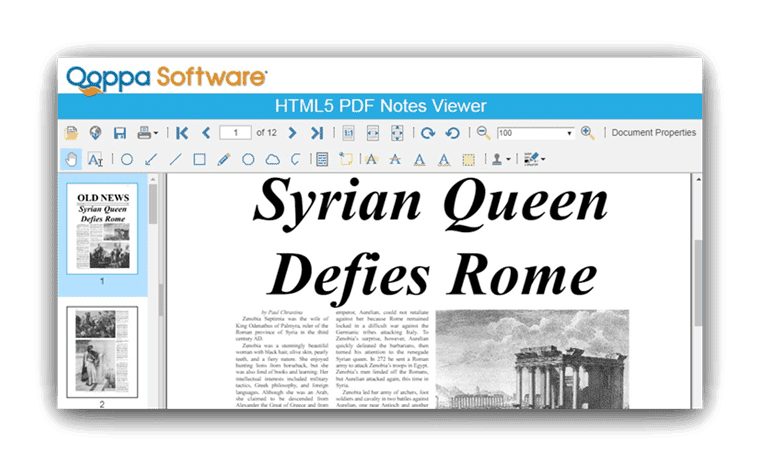Click the page number field
Screen dimensions: 760x476
click(x=236, y=133)
